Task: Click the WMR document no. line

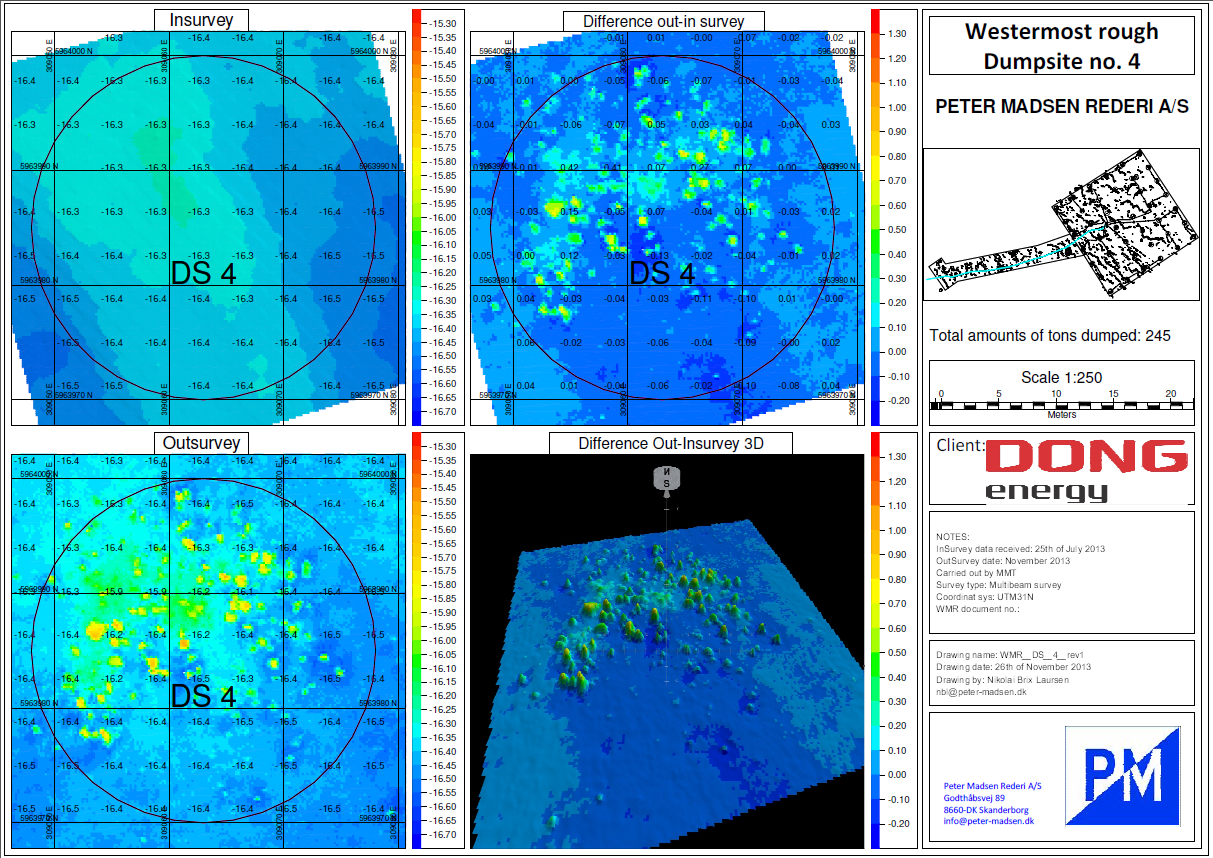Action: [x=976, y=609]
